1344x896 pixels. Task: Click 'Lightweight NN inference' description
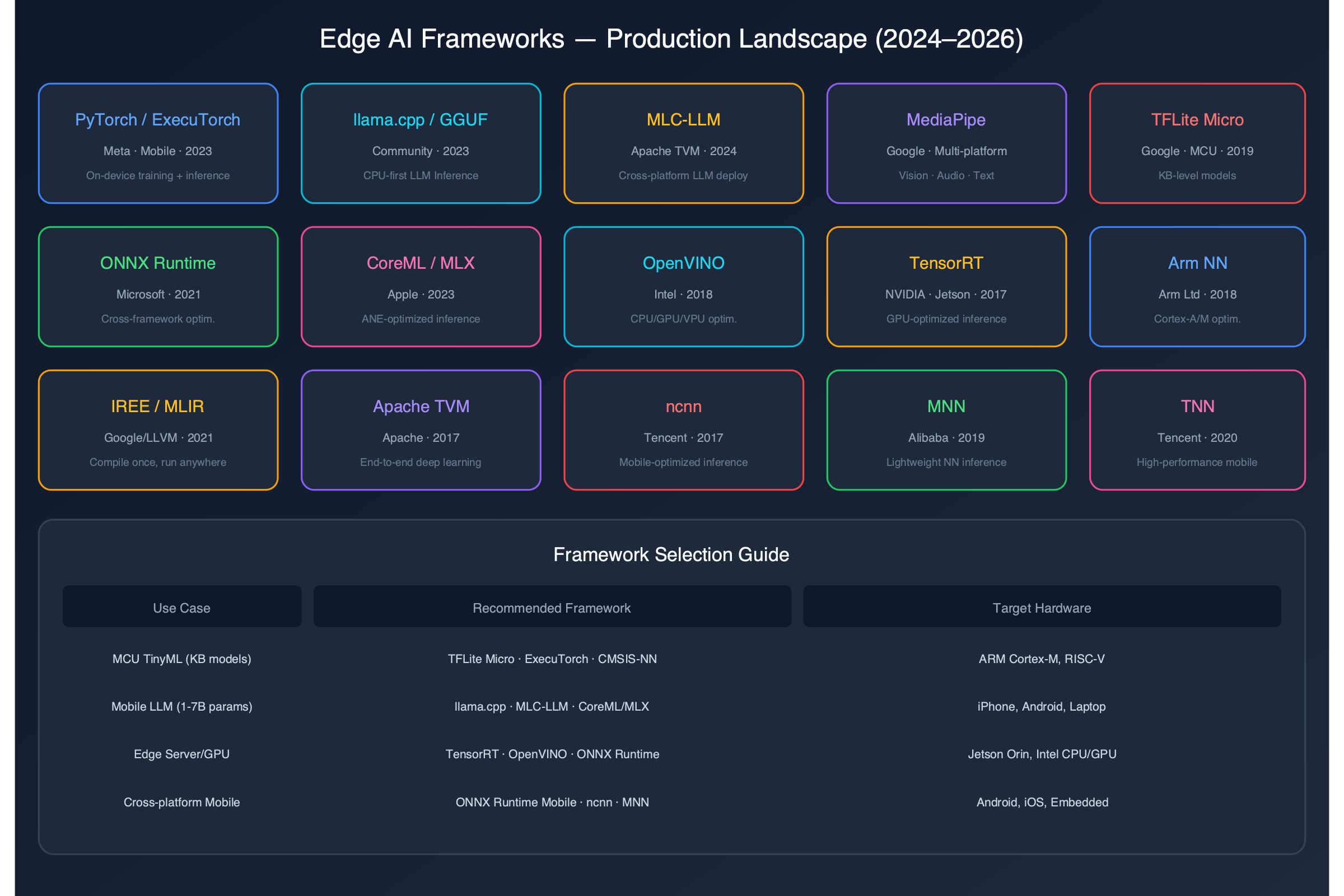[x=946, y=463]
